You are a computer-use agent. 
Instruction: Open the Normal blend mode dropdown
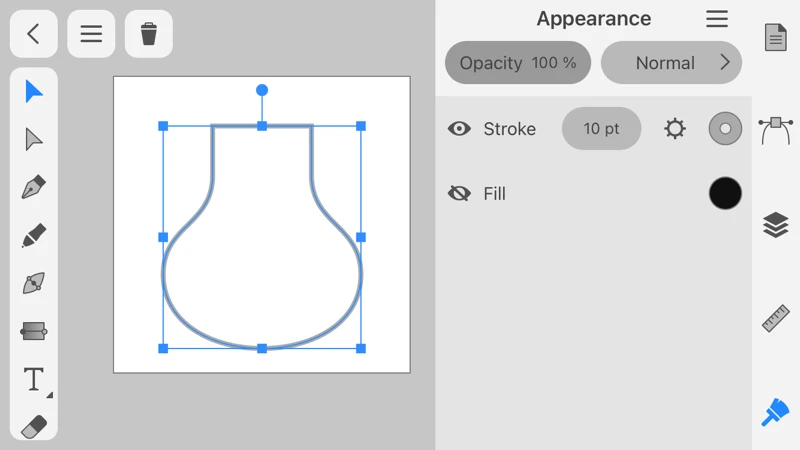pos(671,63)
